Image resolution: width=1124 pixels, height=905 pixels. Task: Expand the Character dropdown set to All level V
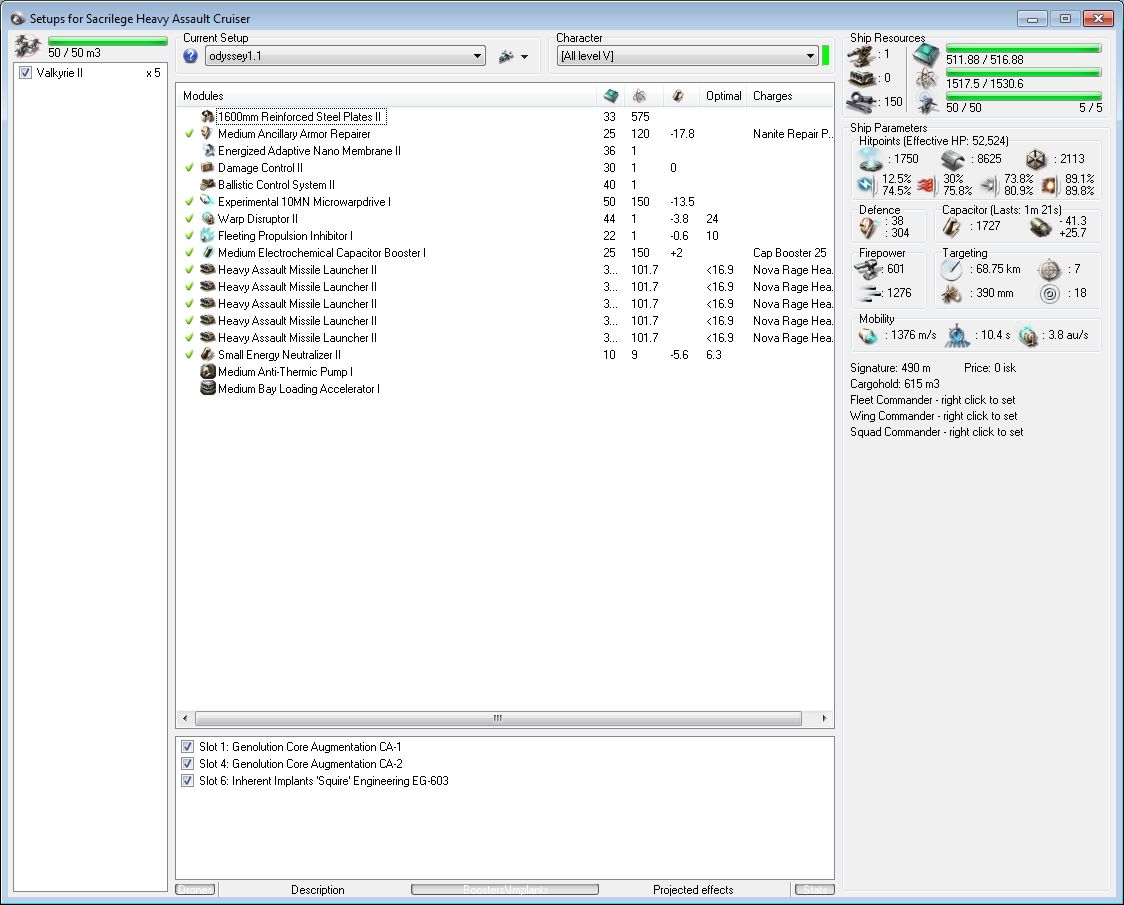click(810, 57)
